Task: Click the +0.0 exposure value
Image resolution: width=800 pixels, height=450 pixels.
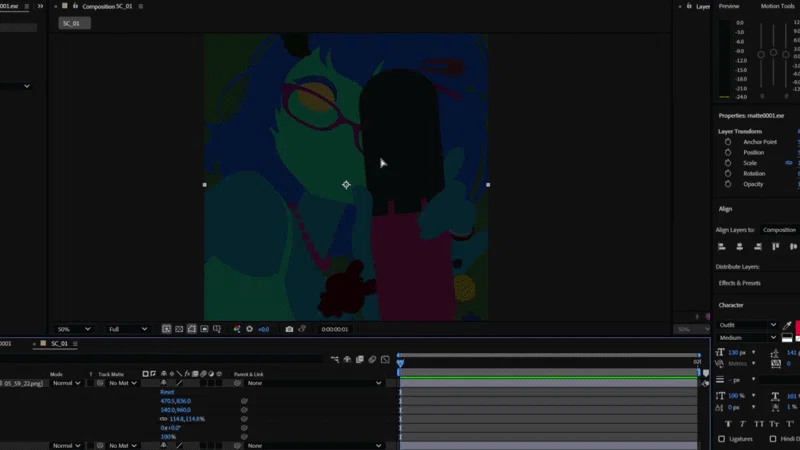Action: point(263,330)
